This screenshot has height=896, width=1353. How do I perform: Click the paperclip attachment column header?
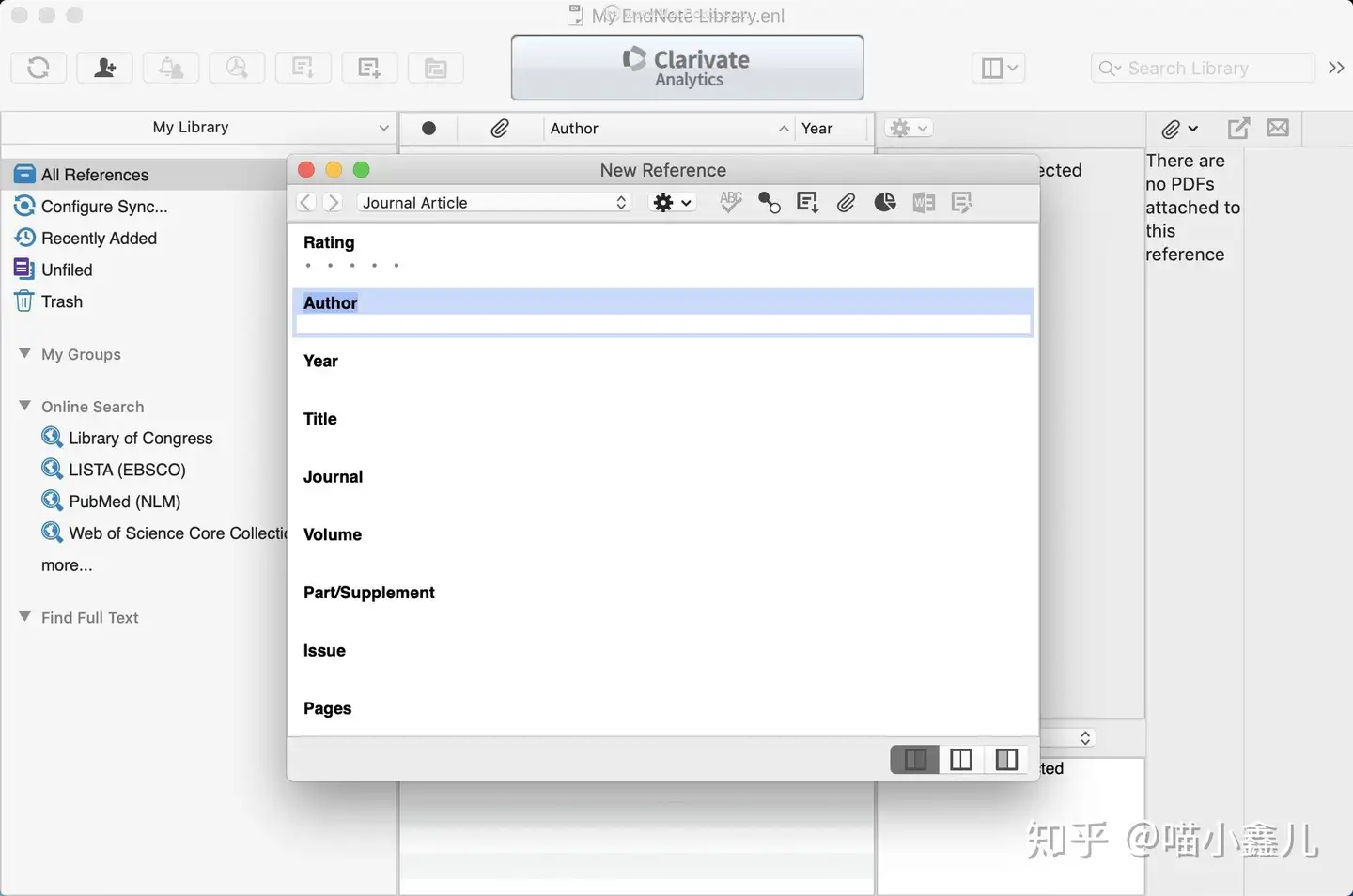(500, 129)
